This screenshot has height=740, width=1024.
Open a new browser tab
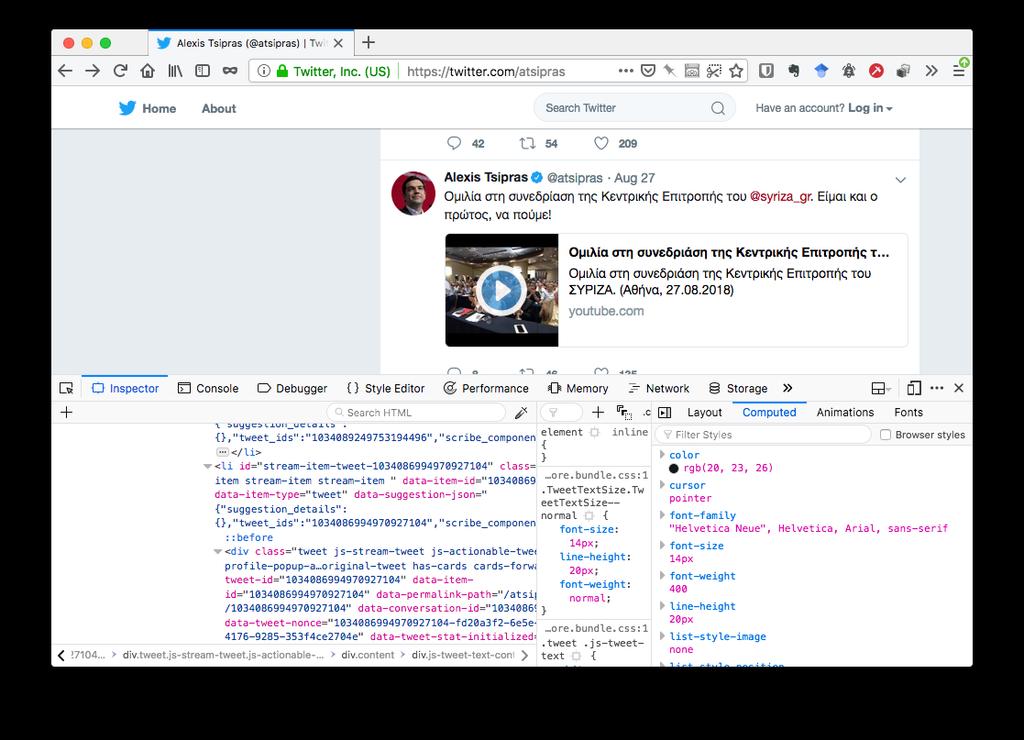368,42
